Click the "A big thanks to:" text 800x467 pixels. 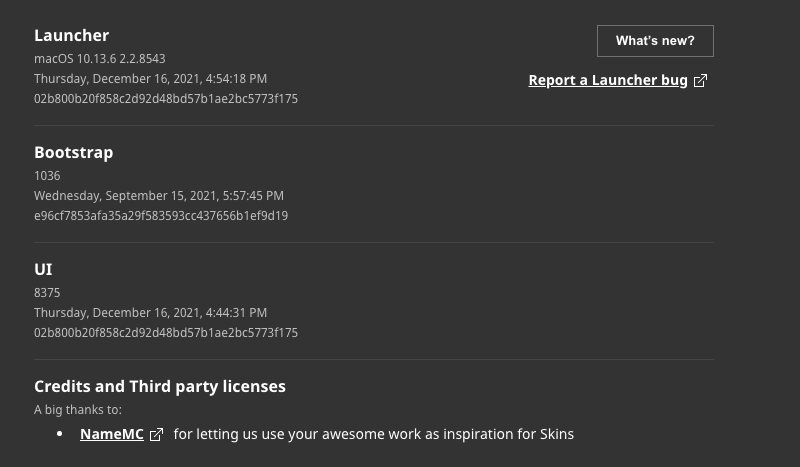78,410
